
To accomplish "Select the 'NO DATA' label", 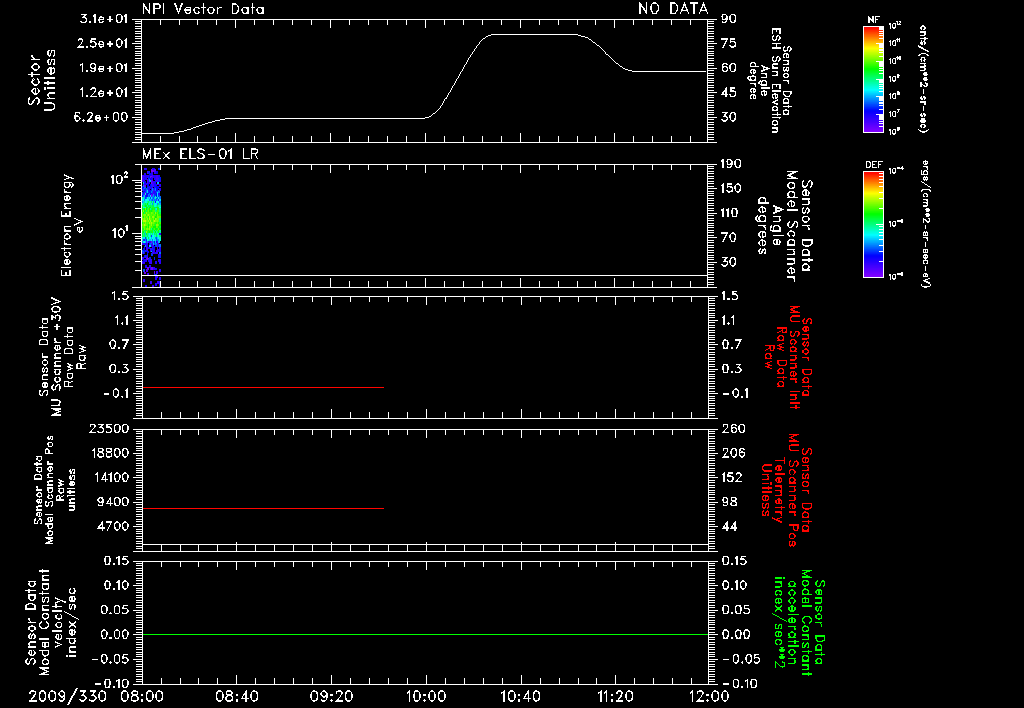I will 673,8.
